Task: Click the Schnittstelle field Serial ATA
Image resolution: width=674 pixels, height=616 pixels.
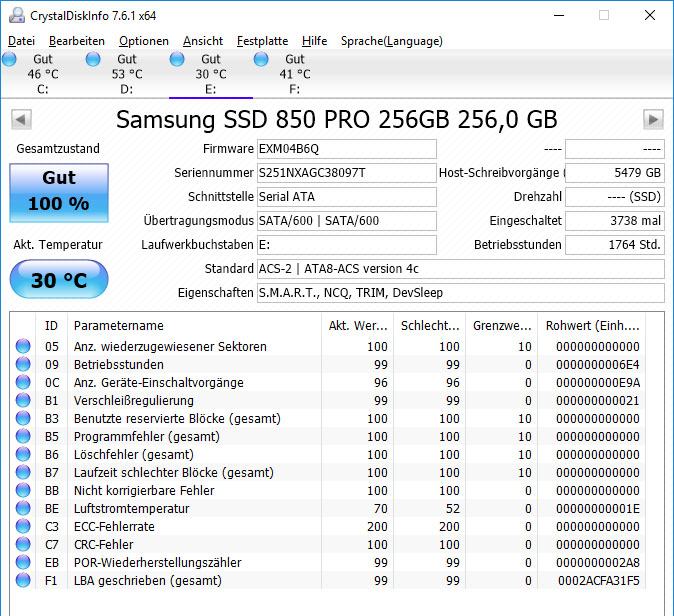Action: (x=346, y=197)
